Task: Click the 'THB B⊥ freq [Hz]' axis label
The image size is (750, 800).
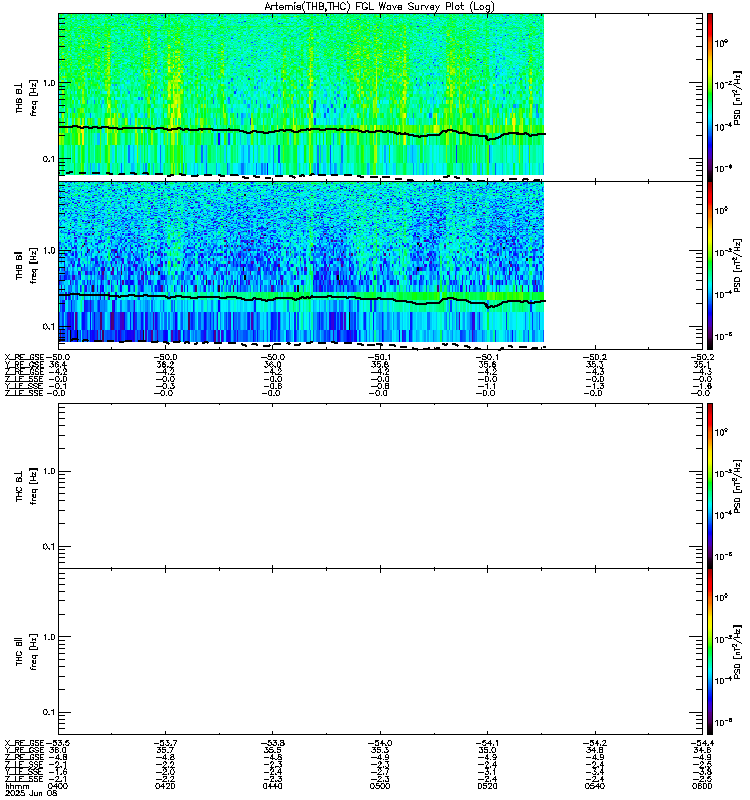Action: pos(26,97)
